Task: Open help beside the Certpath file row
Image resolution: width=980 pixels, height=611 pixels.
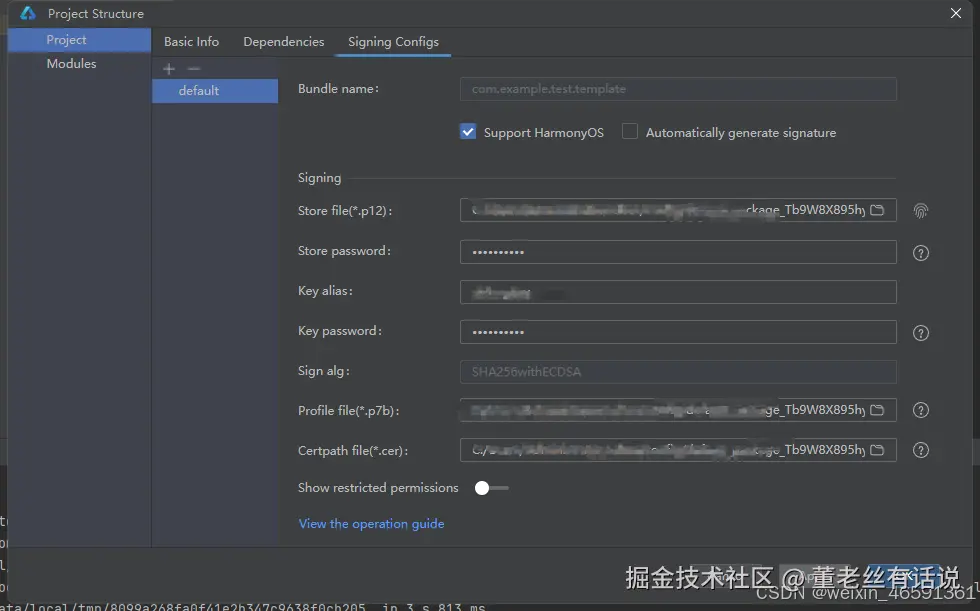Action: click(x=920, y=450)
